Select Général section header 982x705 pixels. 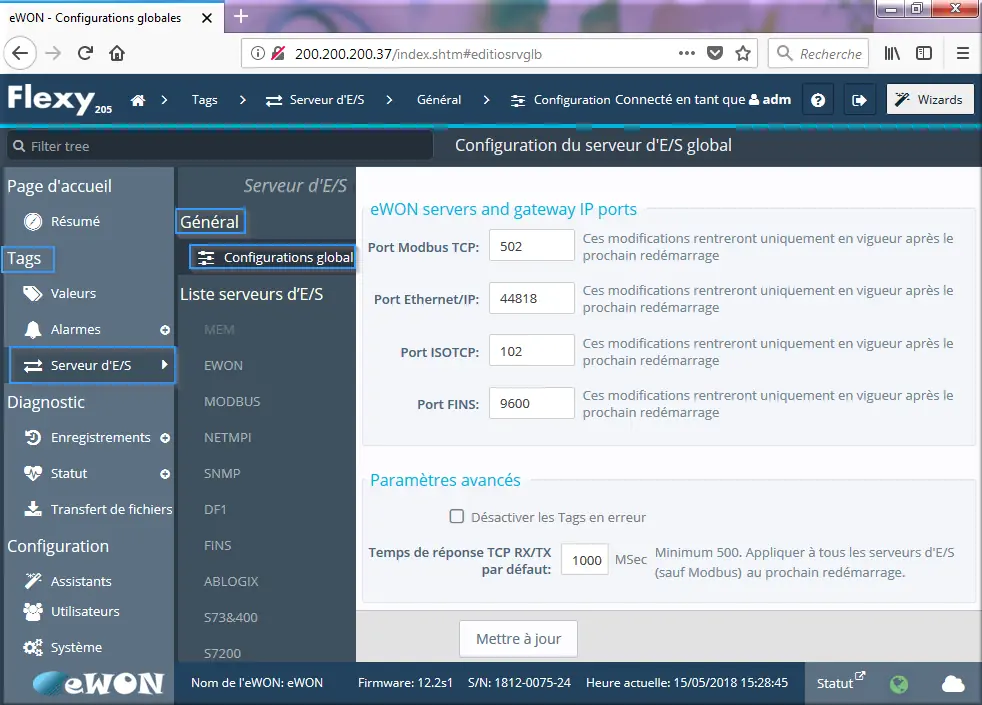pos(210,222)
